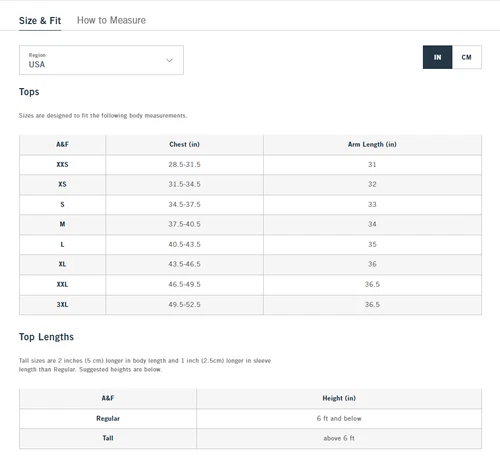Click the S size row label
Image resolution: width=500 pixels, height=465 pixels.
pyautogui.click(x=62, y=204)
